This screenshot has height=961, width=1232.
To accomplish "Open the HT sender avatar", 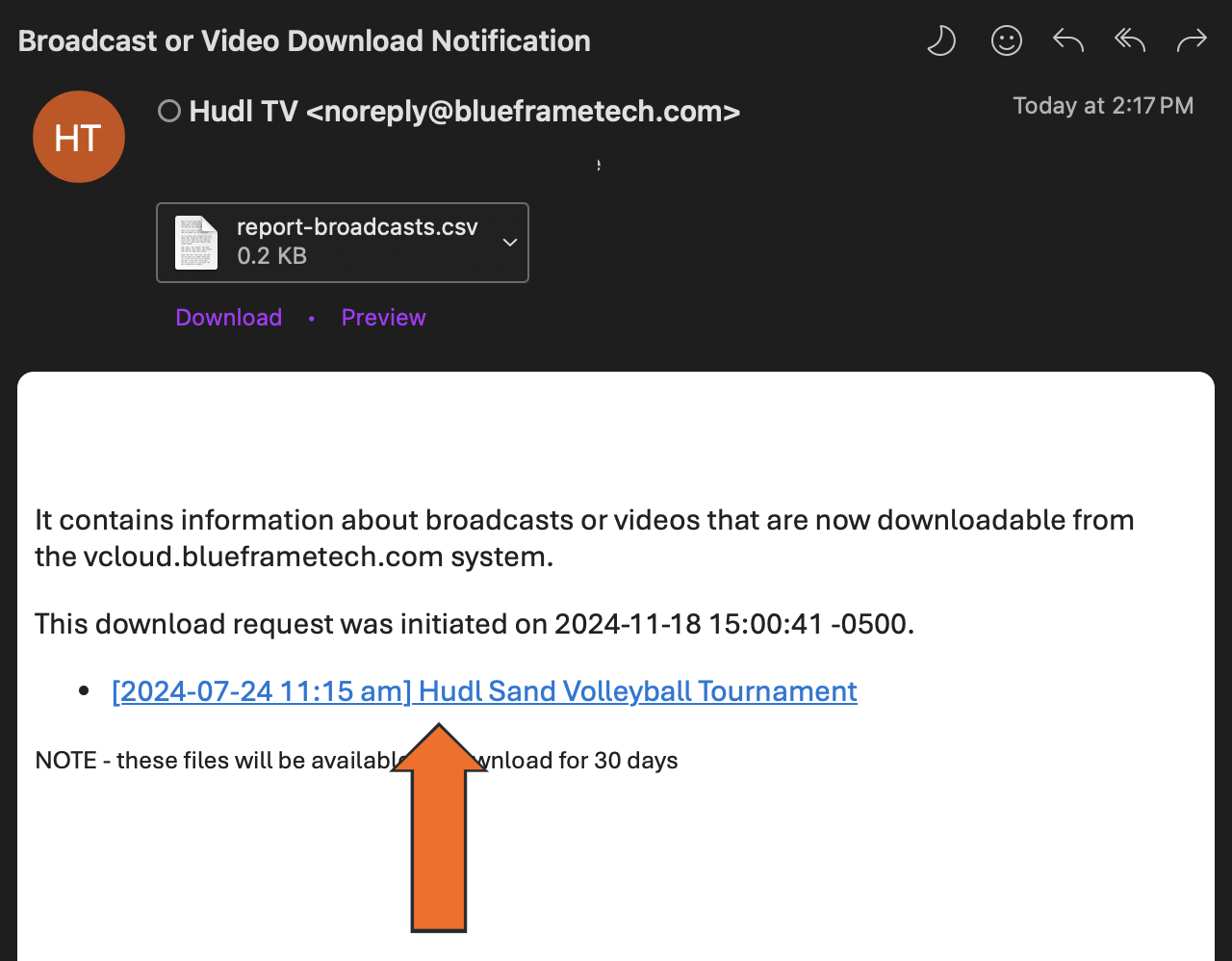I will [x=79, y=137].
